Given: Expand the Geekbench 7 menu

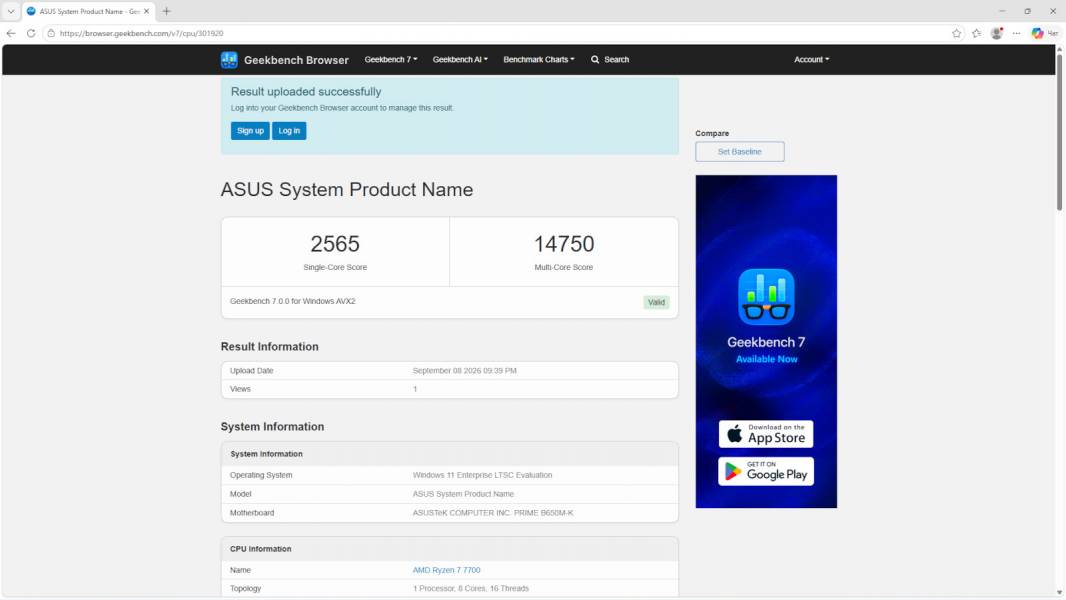Looking at the screenshot, I should 391,60.
